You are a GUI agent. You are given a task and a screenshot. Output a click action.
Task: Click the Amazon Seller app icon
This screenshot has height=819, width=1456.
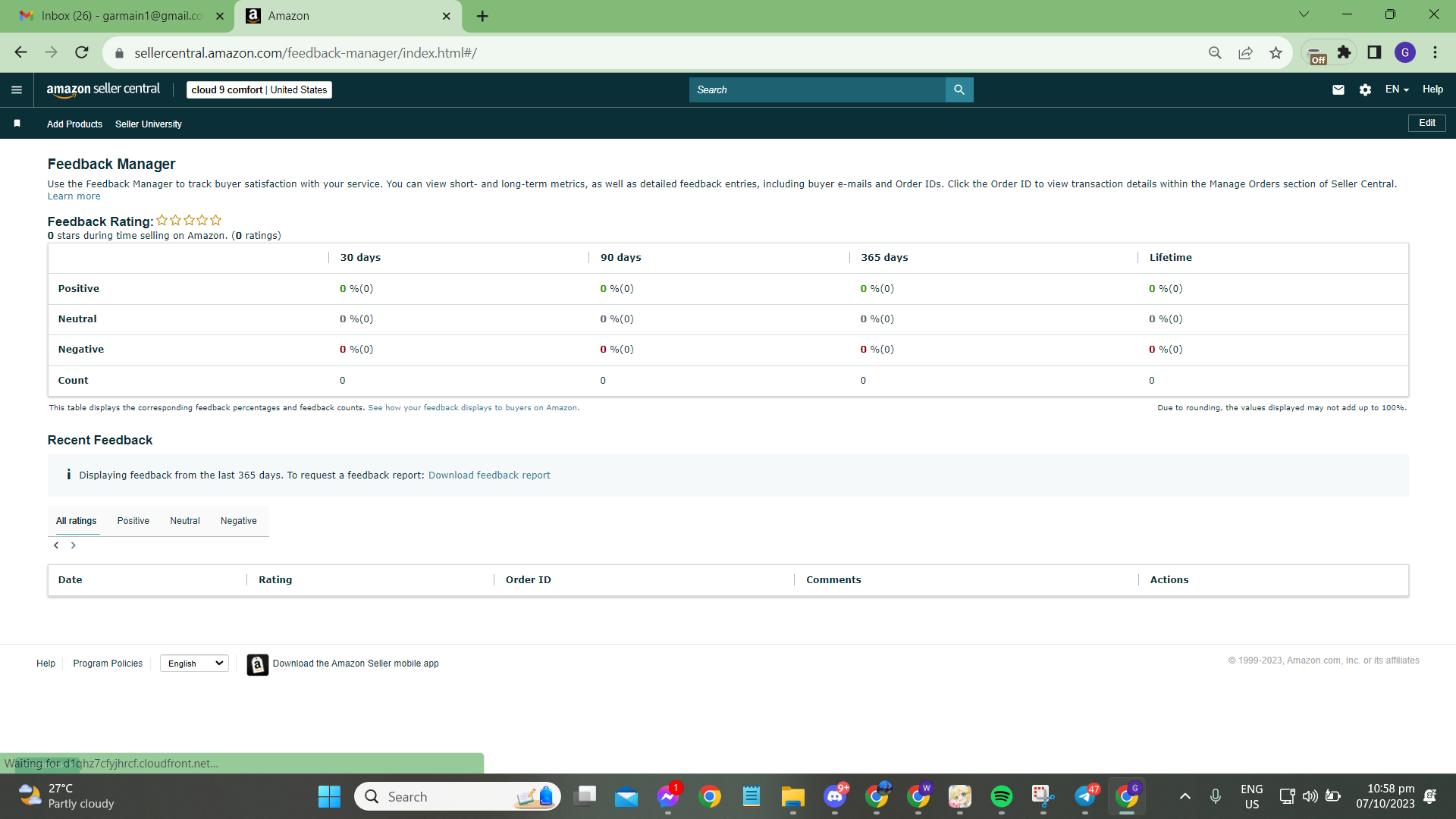(258, 664)
